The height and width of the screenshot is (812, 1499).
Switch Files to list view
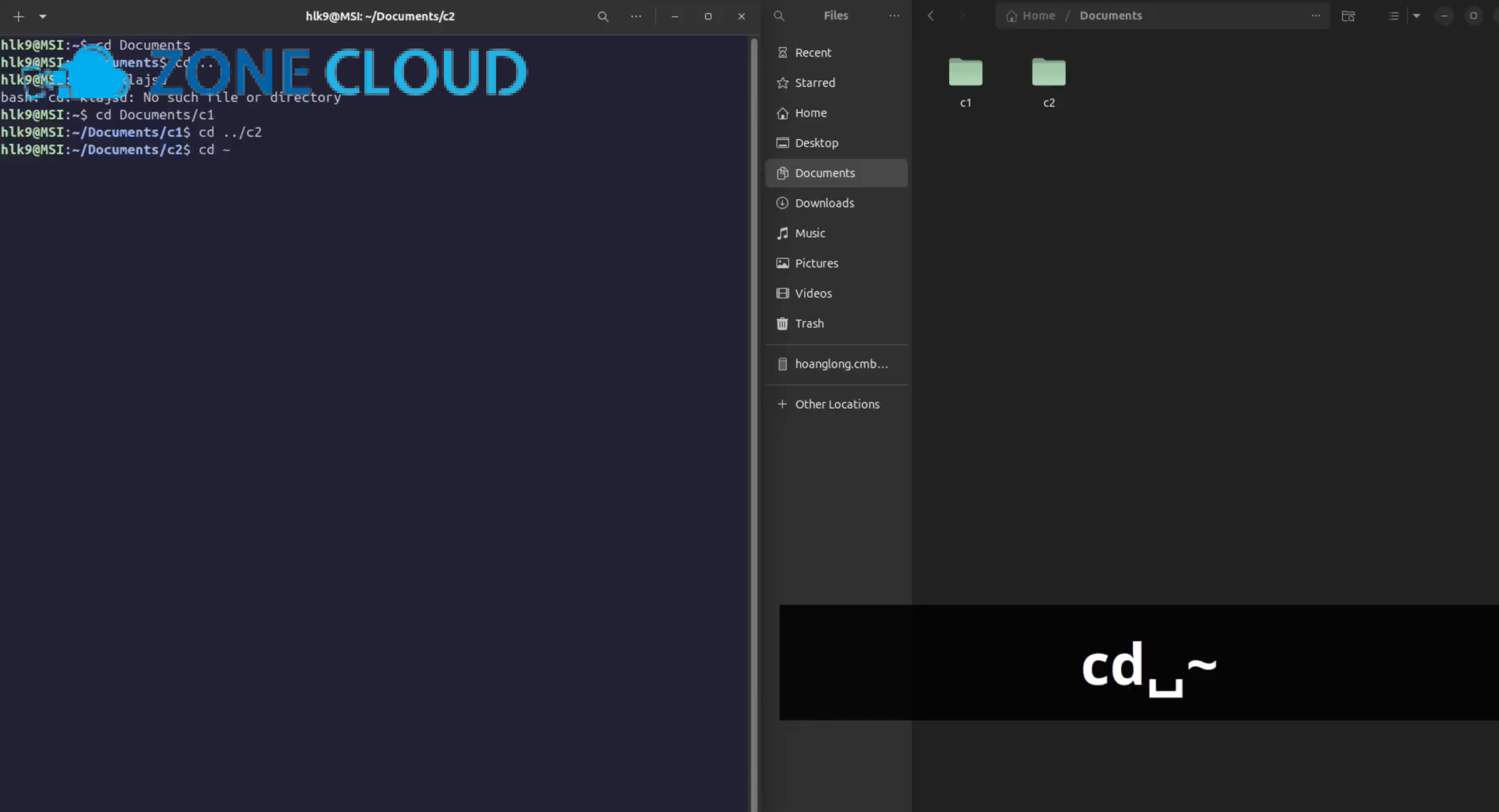pyautogui.click(x=1394, y=16)
